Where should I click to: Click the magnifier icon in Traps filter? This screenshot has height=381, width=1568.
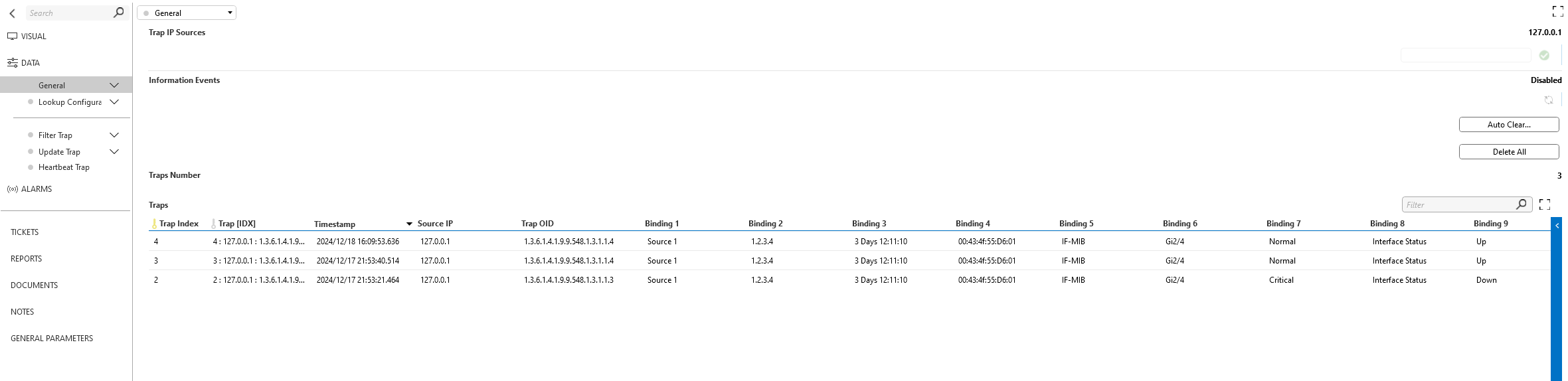coord(1522,204)
